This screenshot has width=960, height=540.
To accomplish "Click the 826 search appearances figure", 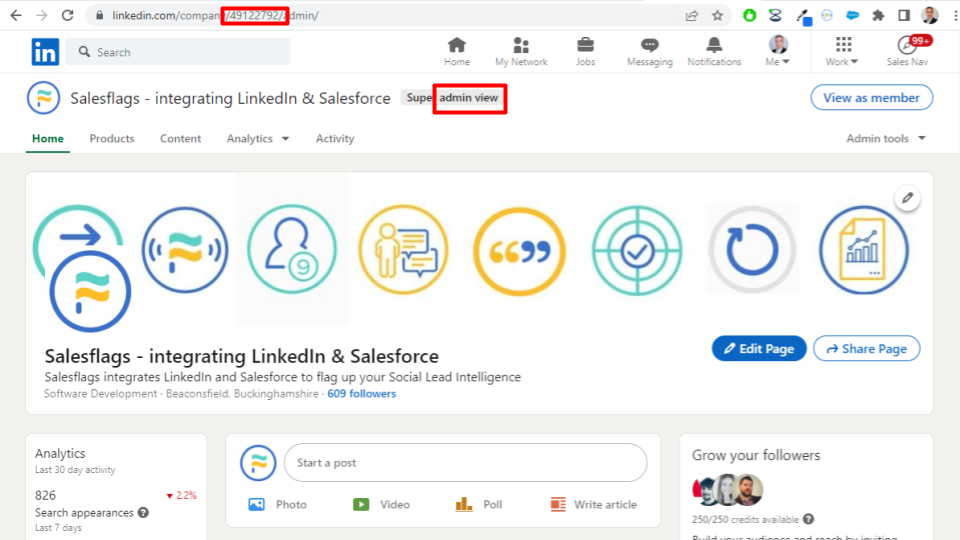I will pos(45,495).
